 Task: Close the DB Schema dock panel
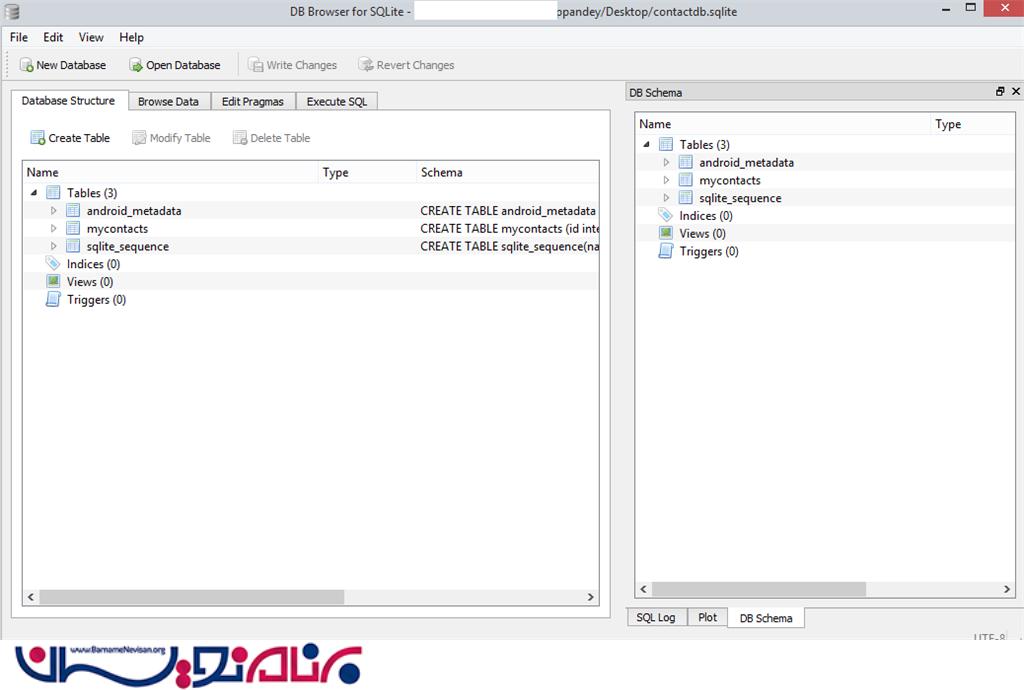coord(1016,92)
